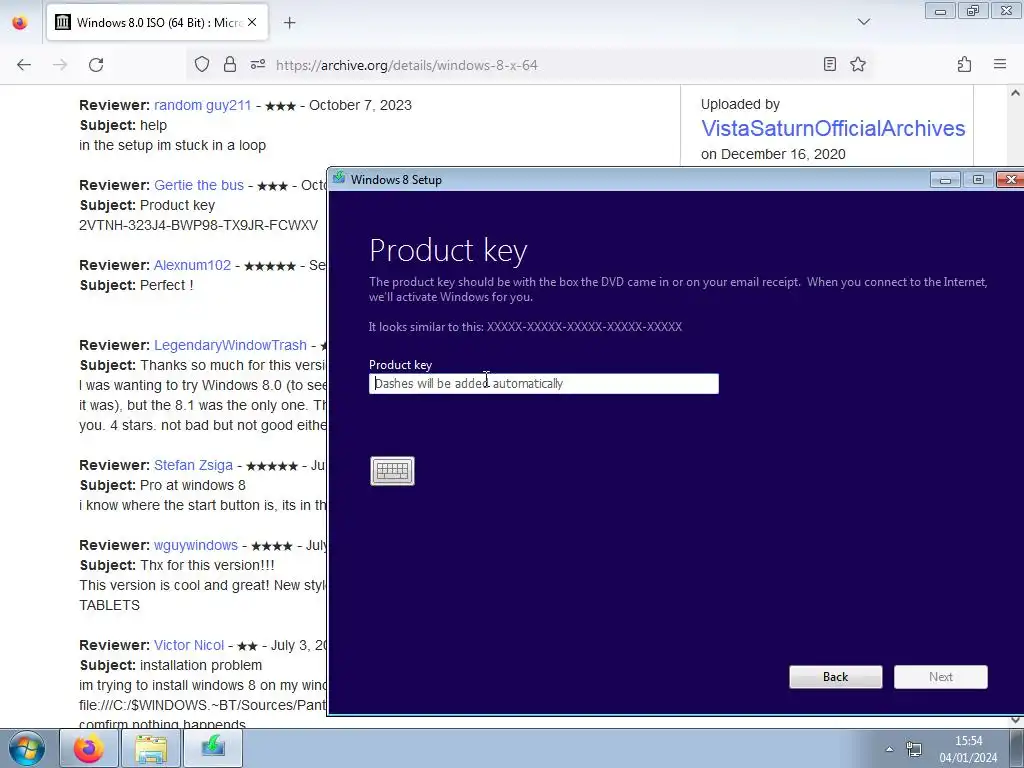Open a new tab with the plus button
Image resolution: width=1024 pixels, height=768 pixels.
289,23
